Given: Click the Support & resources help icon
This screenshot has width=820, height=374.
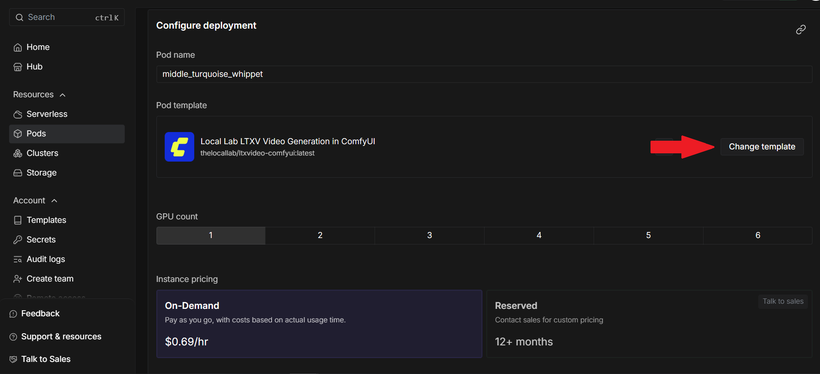Looking at the screenshot, I should pos(13,337).
